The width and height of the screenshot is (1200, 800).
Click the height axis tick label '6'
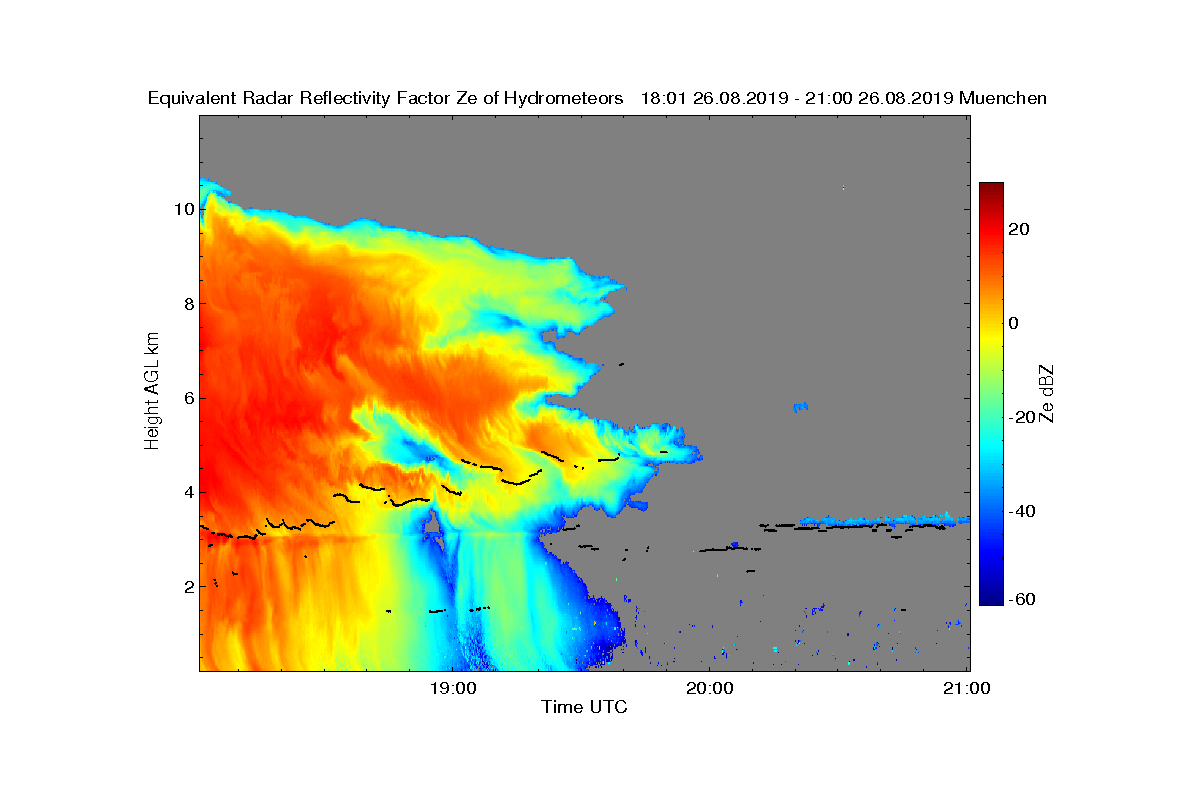187,398
